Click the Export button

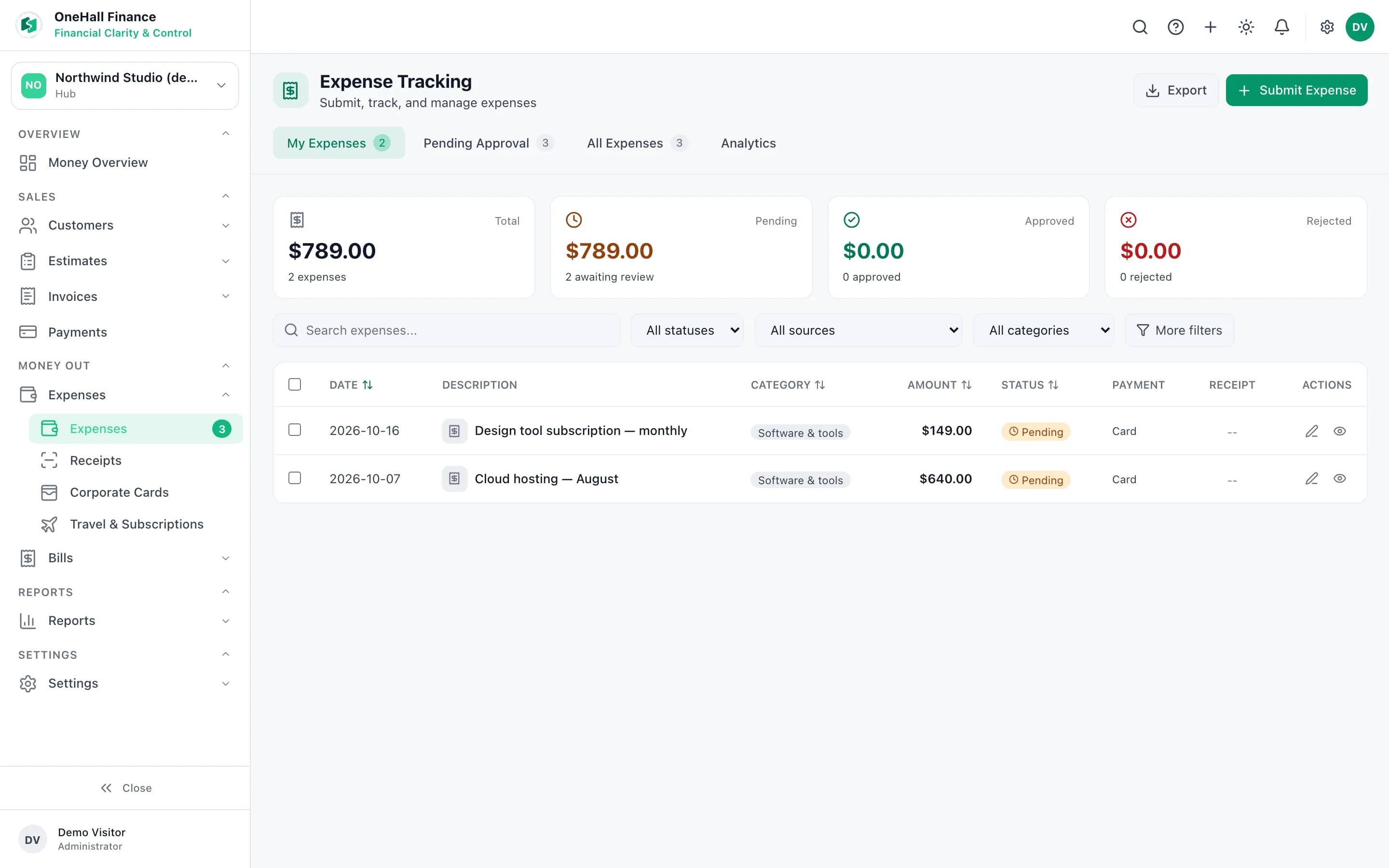(x=1176, y=90)
